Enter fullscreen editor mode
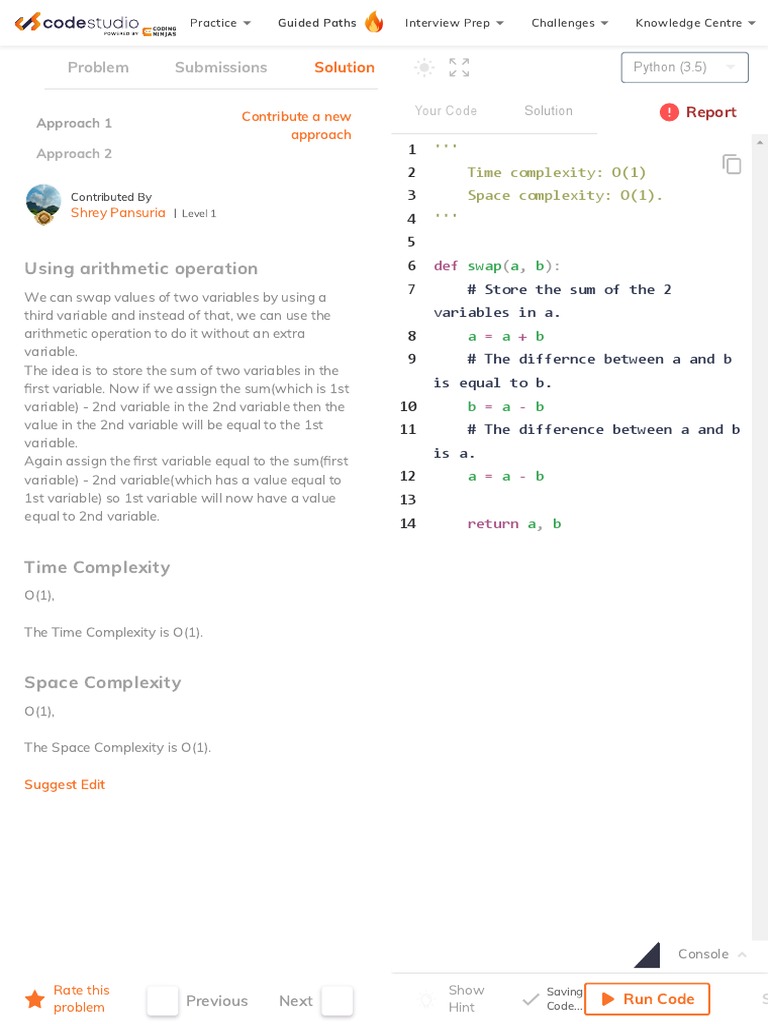The image size is (768, 1024). 459,68
